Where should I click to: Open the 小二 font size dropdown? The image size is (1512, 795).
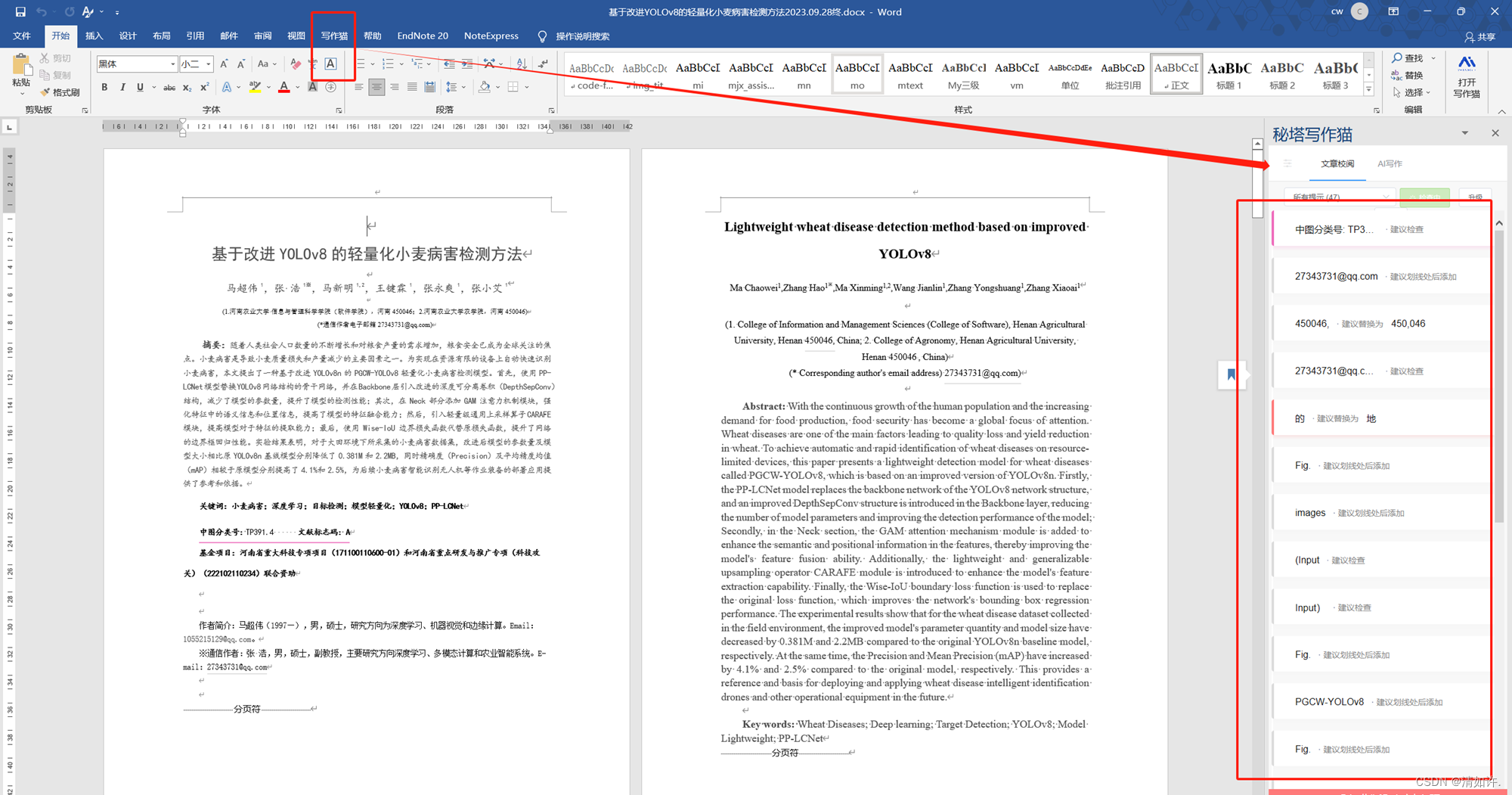pos(209,64)
